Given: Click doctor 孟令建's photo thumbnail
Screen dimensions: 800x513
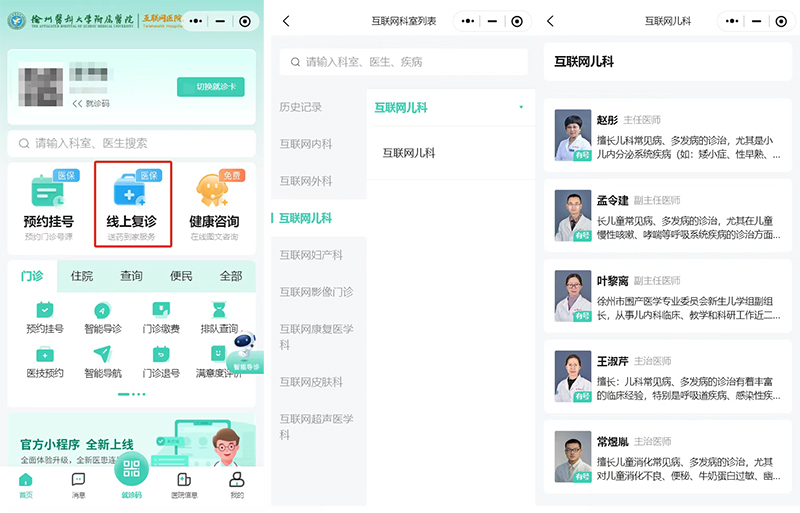Looking at the screenshot, I should 573,215.
